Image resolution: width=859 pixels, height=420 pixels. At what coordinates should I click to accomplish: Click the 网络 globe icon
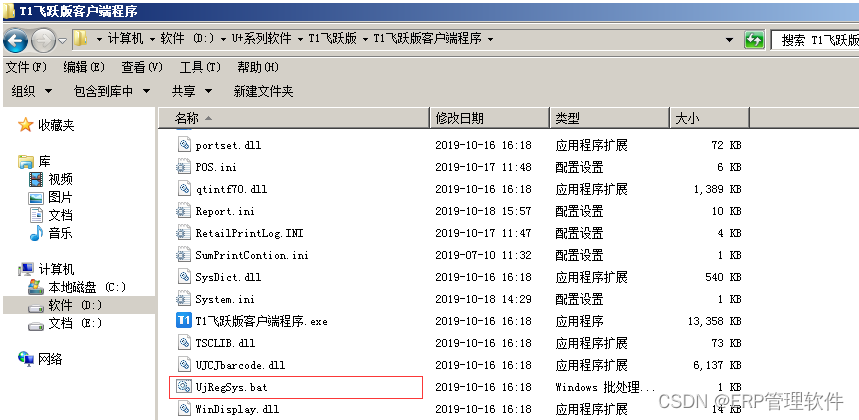(26, 359)
